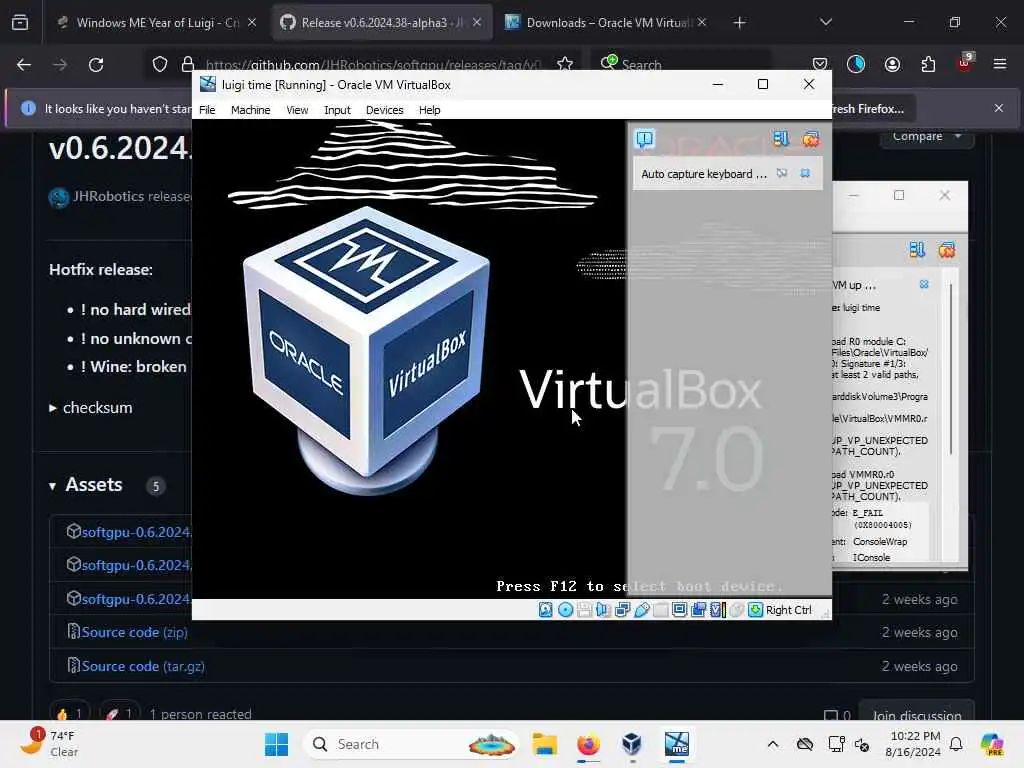Screen dimensions: 1024x768
Task: Click the JHRobotics author link
Action: [108, 196]
